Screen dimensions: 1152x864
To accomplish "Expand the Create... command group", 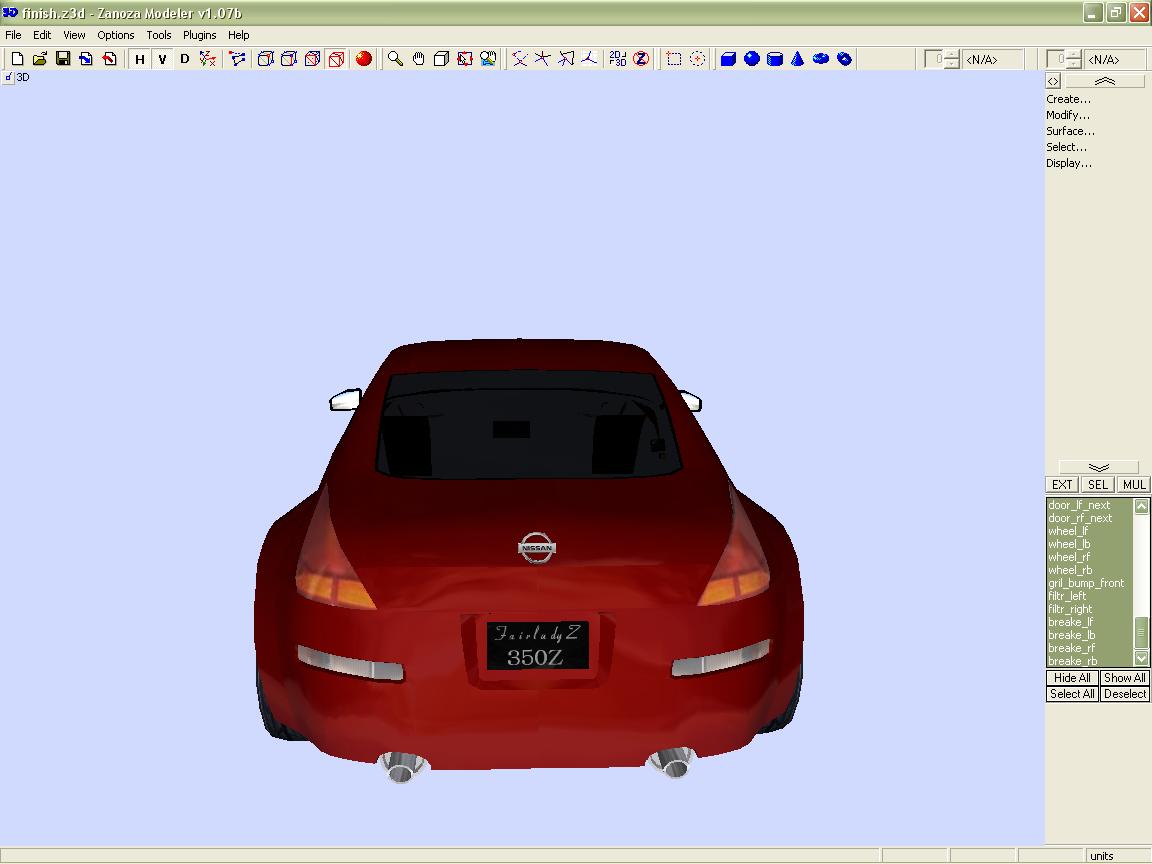I will click(x=1068, y=99).
